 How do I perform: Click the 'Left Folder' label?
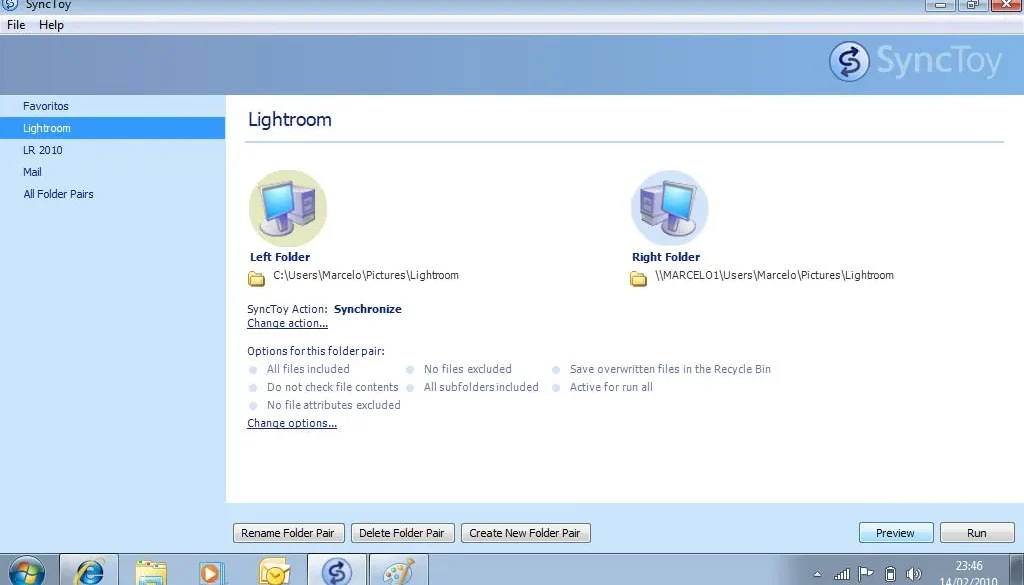280,257
